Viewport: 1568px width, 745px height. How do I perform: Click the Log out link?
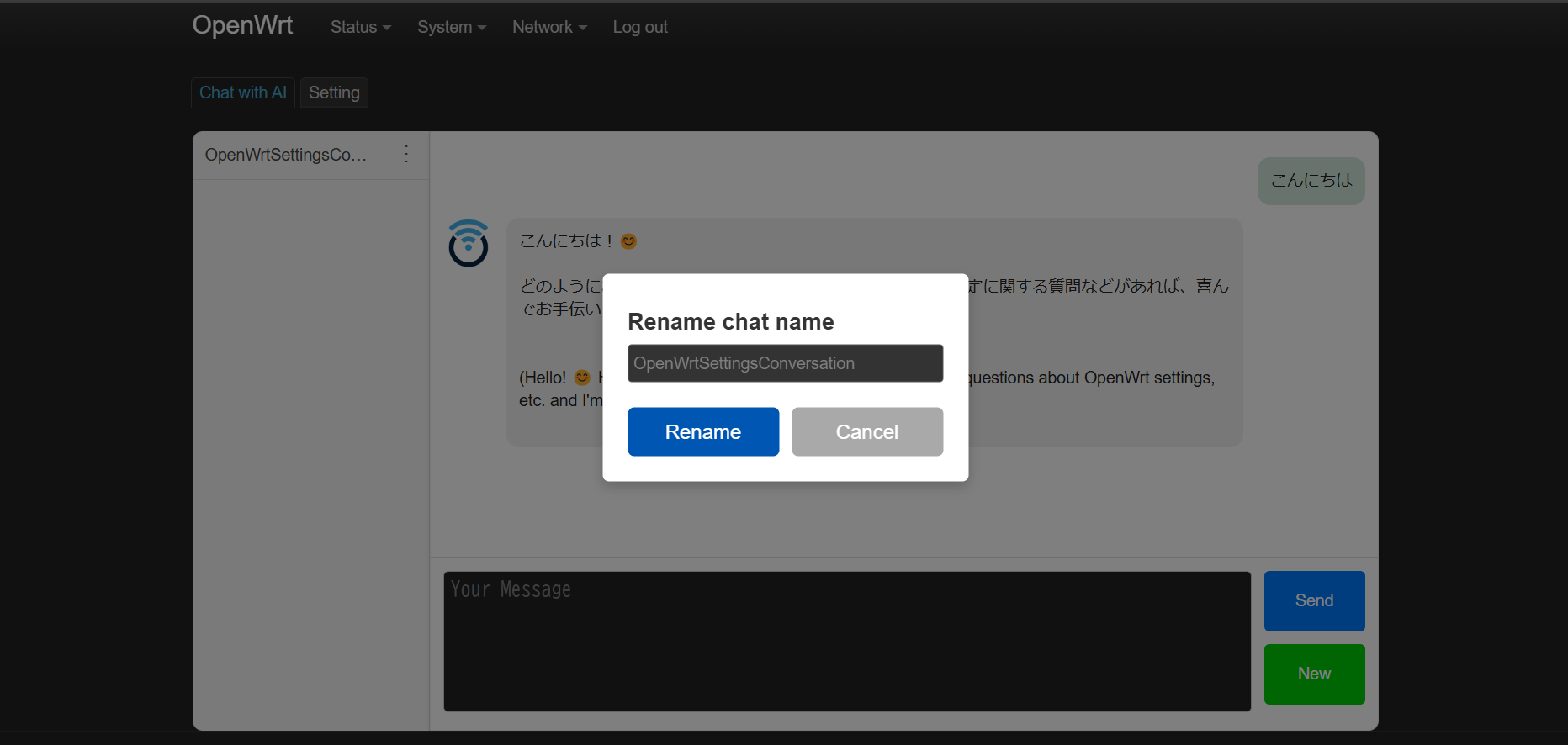[640, 27]
